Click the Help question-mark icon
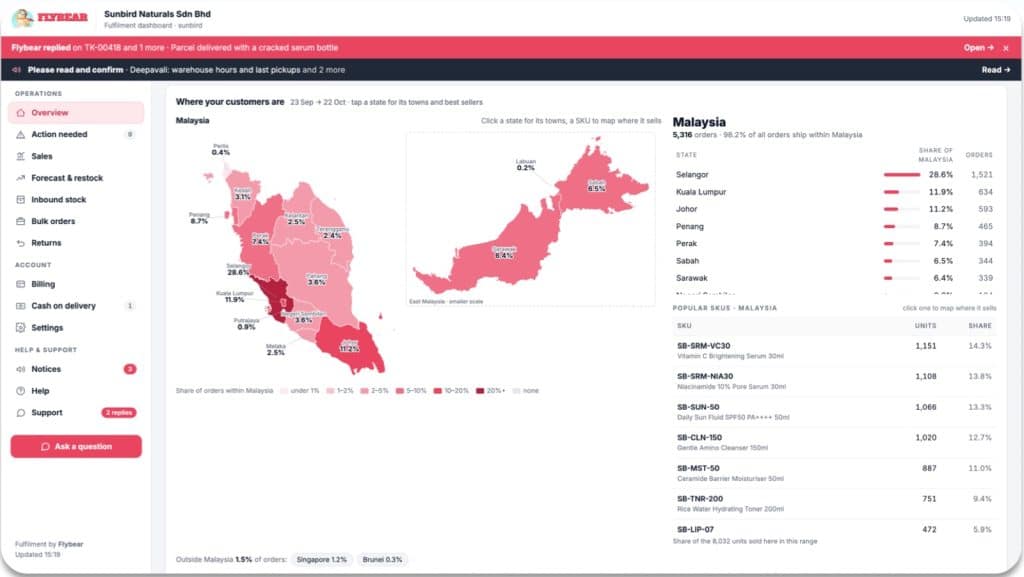 20,391
